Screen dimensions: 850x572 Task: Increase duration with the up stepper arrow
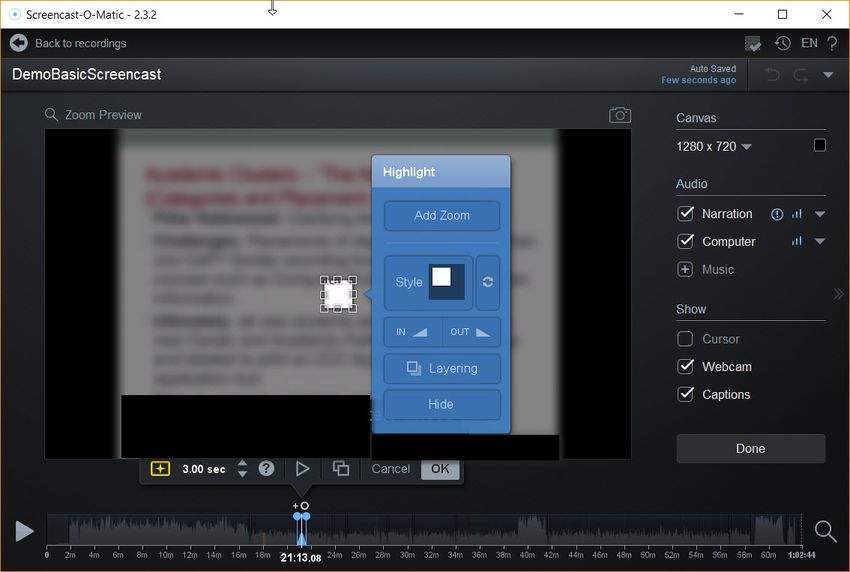tap(242, 464)
